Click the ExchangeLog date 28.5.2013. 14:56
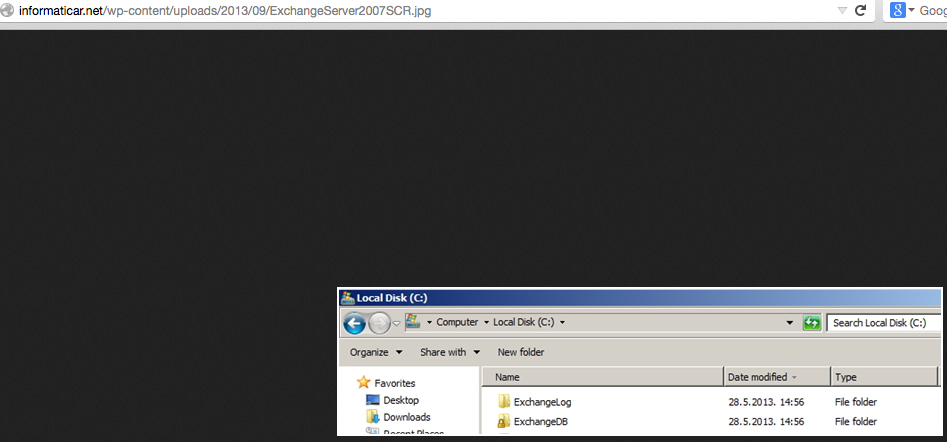The width and height of the screenshot is (947, 442). click(766, 402)
